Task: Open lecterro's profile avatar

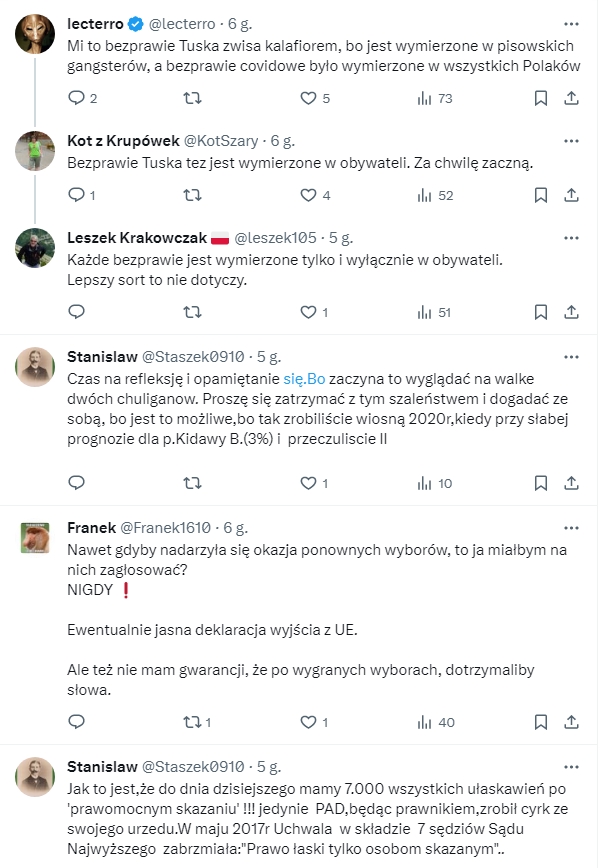Action: 35,34
